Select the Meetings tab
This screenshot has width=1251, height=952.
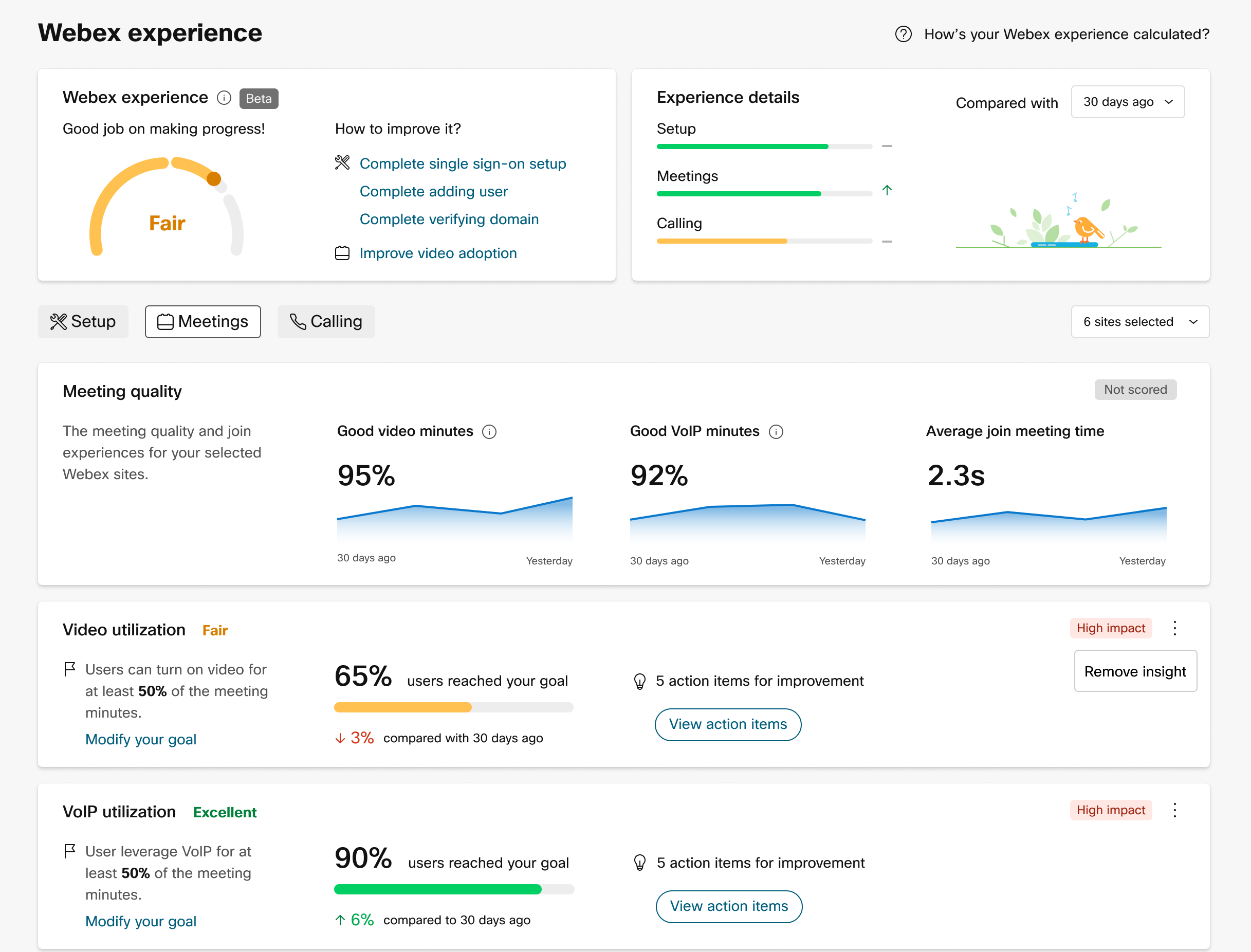(203, 322)
